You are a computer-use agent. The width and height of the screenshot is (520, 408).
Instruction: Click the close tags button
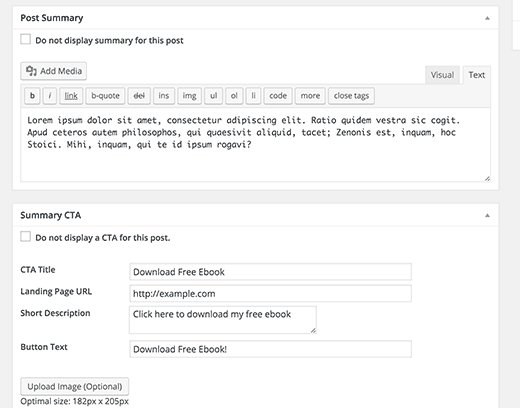pos(351,96)
